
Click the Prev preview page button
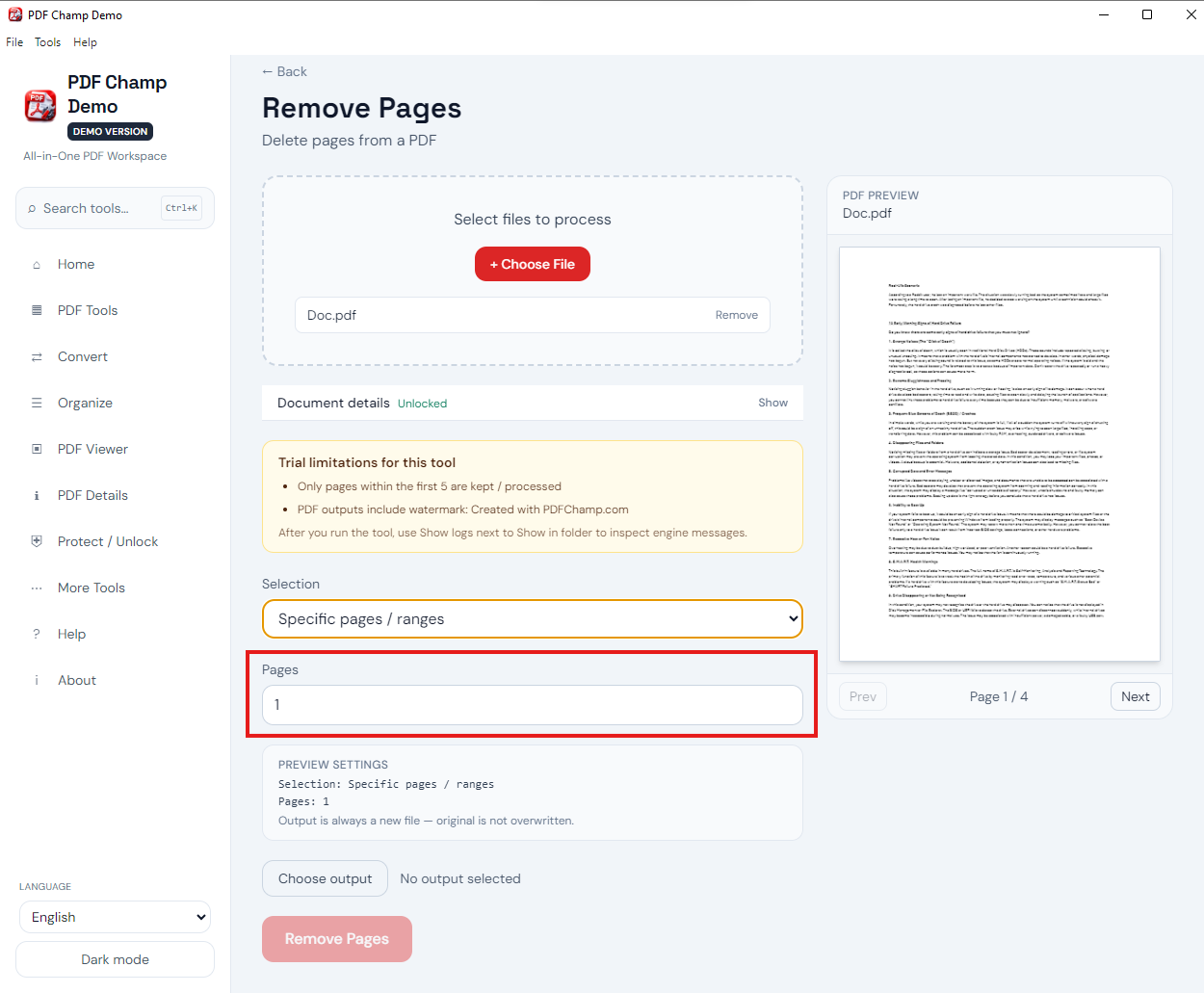coord(863,696)
